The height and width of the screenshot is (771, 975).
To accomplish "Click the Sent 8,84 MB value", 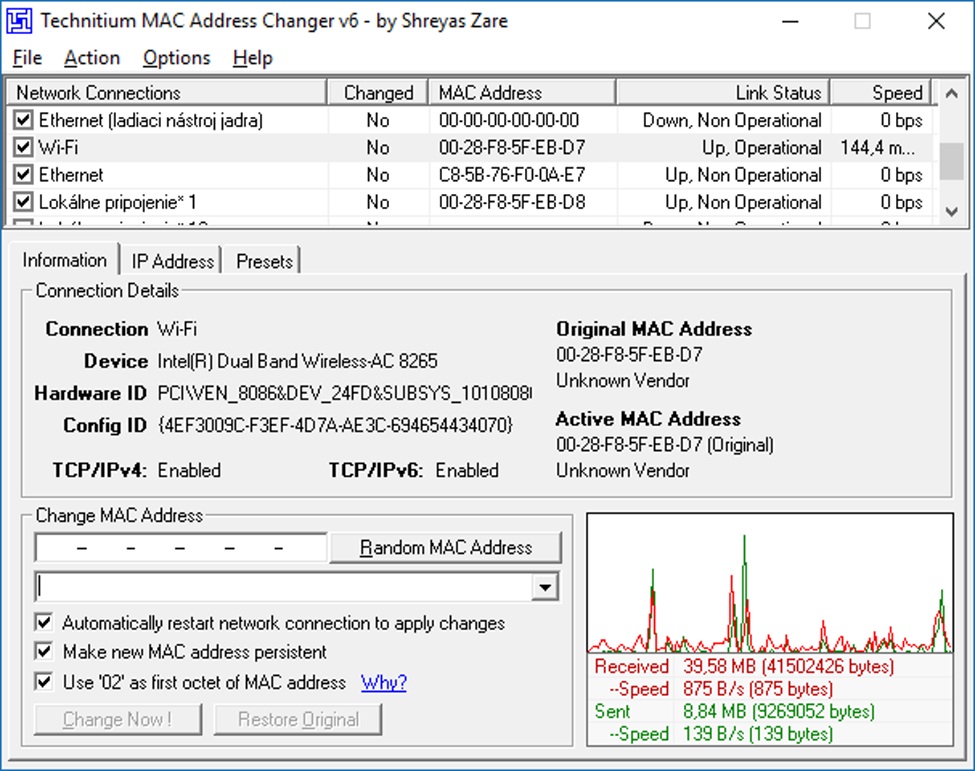I will [779, 711].
